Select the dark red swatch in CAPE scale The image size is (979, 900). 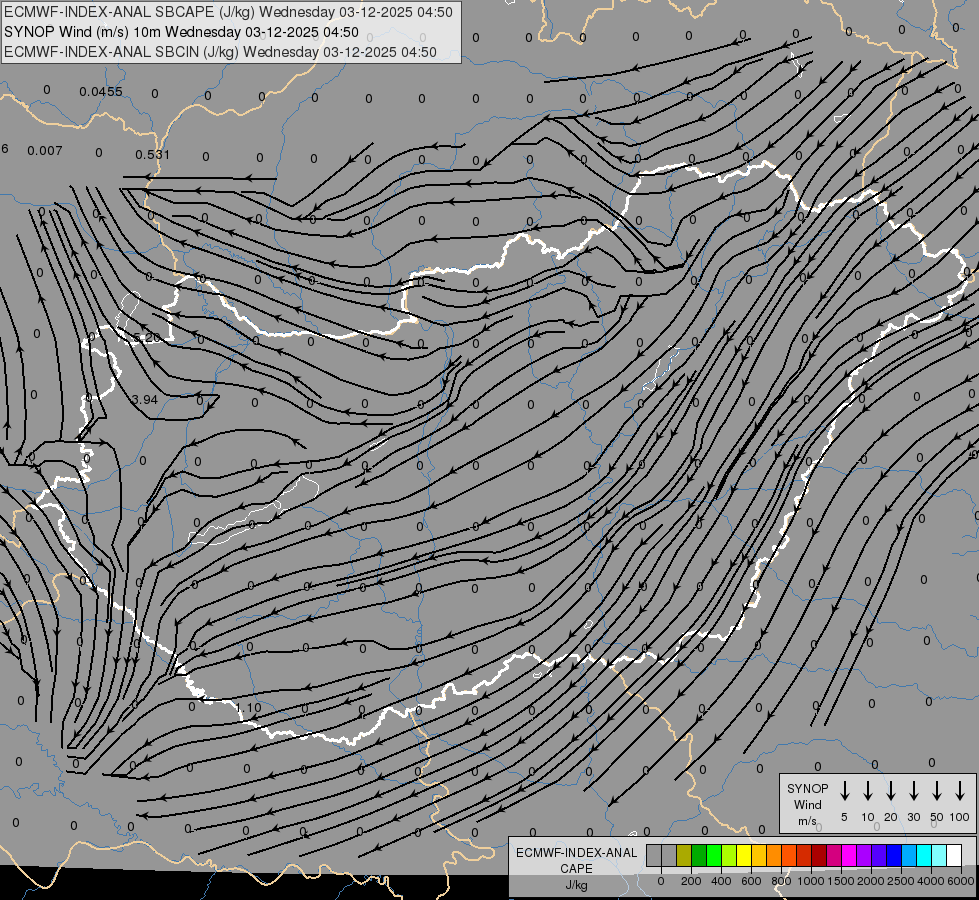pyautogui.click(x=819, y=855)
